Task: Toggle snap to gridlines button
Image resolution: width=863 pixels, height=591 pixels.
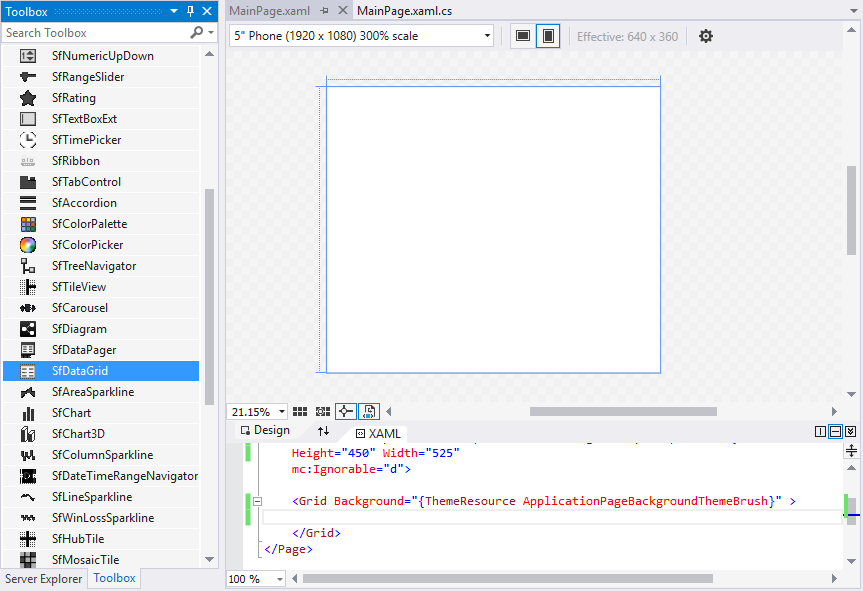Action: 323,412
